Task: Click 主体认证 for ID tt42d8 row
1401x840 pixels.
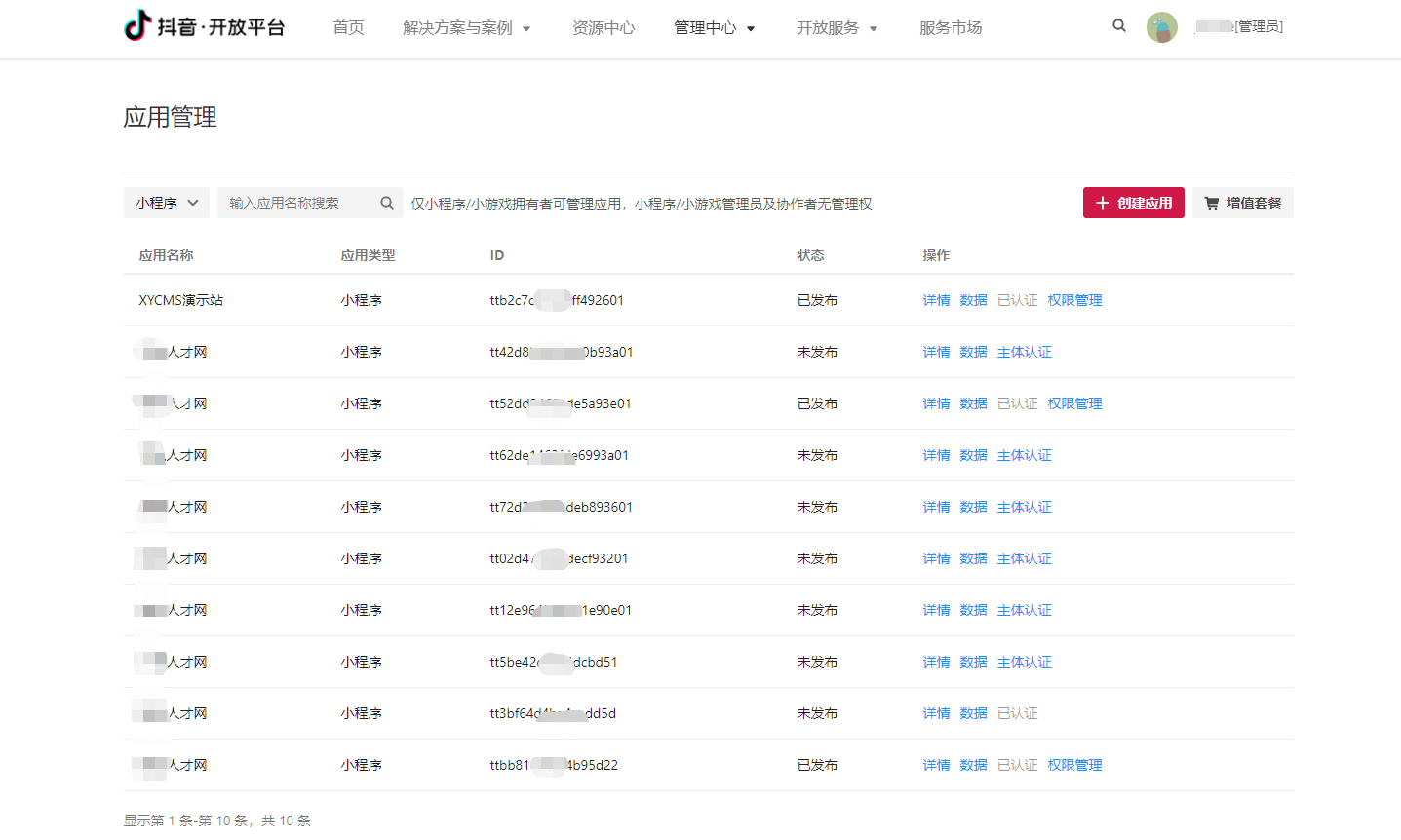Action: click(x=1024, y=352)
